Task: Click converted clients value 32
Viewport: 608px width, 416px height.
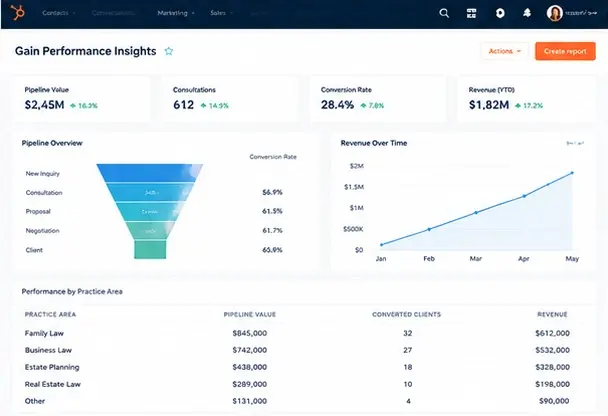Action: pyautogui.click(x=408, y=333)
